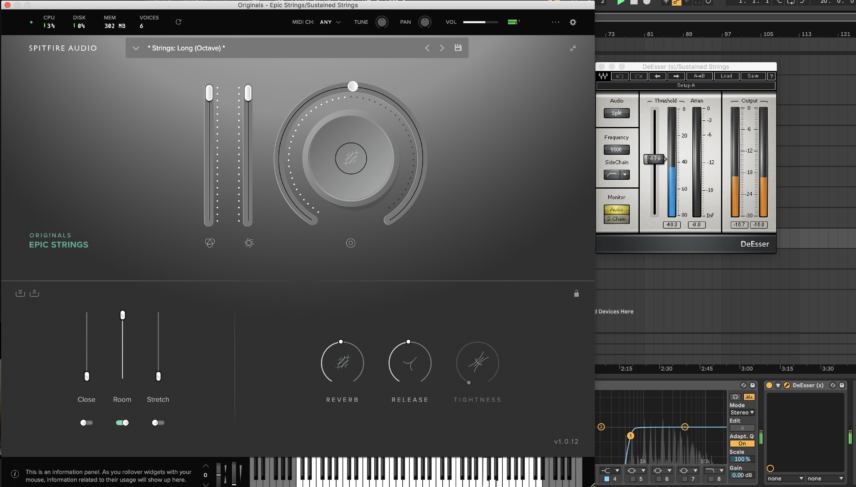Screen dimensions: 856x487
Task: Click Save in DeEsser toolbar
Action: tap(753, 76)
